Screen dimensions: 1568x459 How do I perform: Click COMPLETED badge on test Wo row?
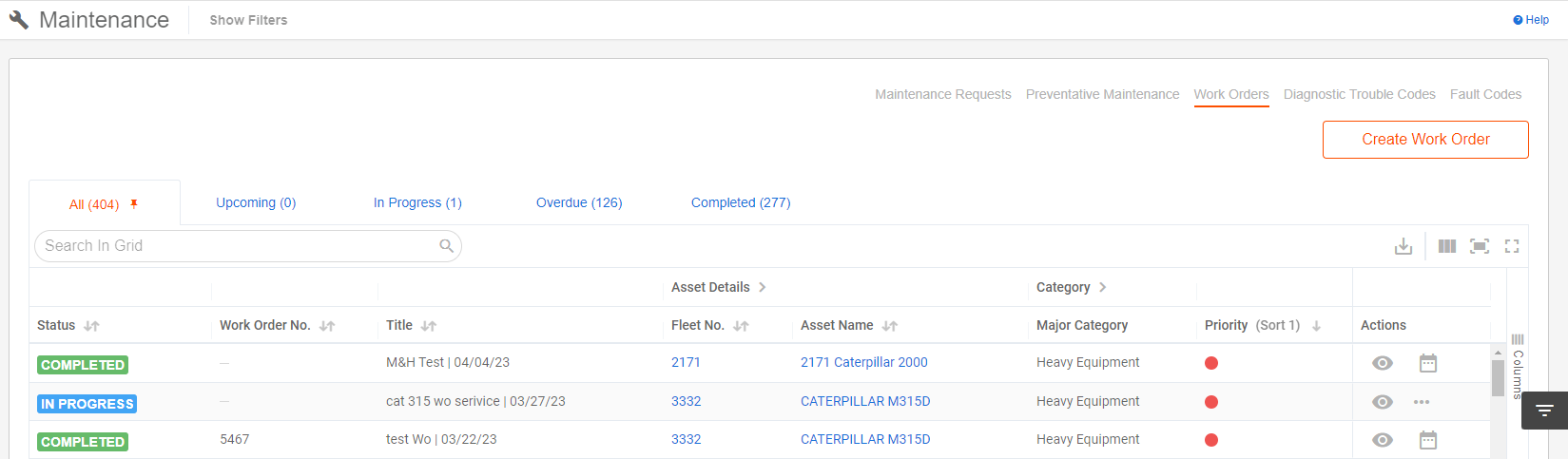[83, 442]
